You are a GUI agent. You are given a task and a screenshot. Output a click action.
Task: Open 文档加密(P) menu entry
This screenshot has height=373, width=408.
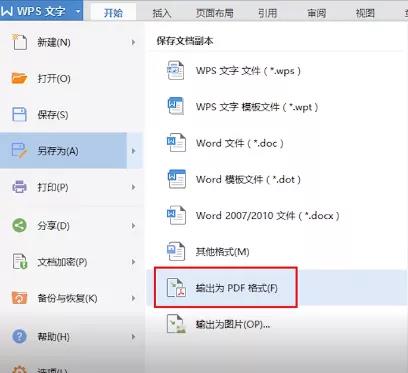(x=62, y=262)
